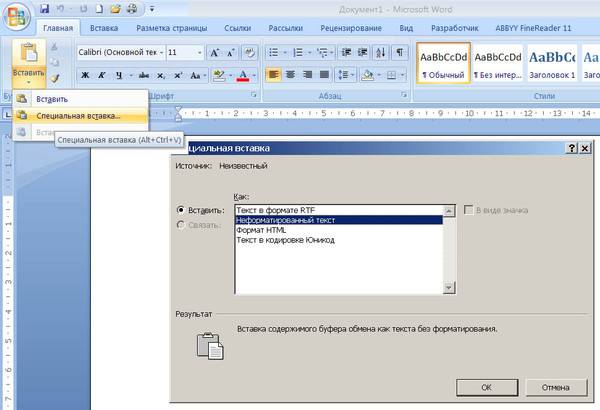Justify text alignment

click(324, 75)
